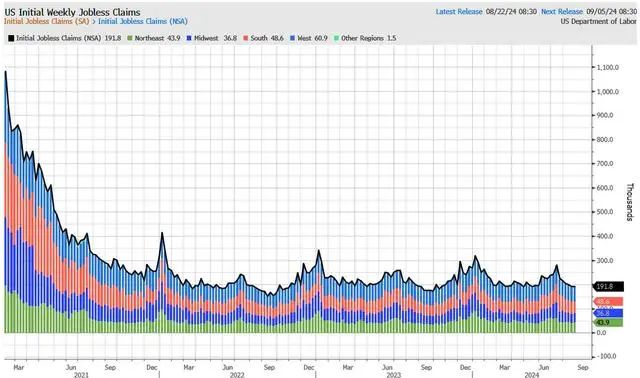Screen dimensions: 640x378
Task: Click the blue West legend swatch
Action: pyautogui.click(x=292, y=38)
